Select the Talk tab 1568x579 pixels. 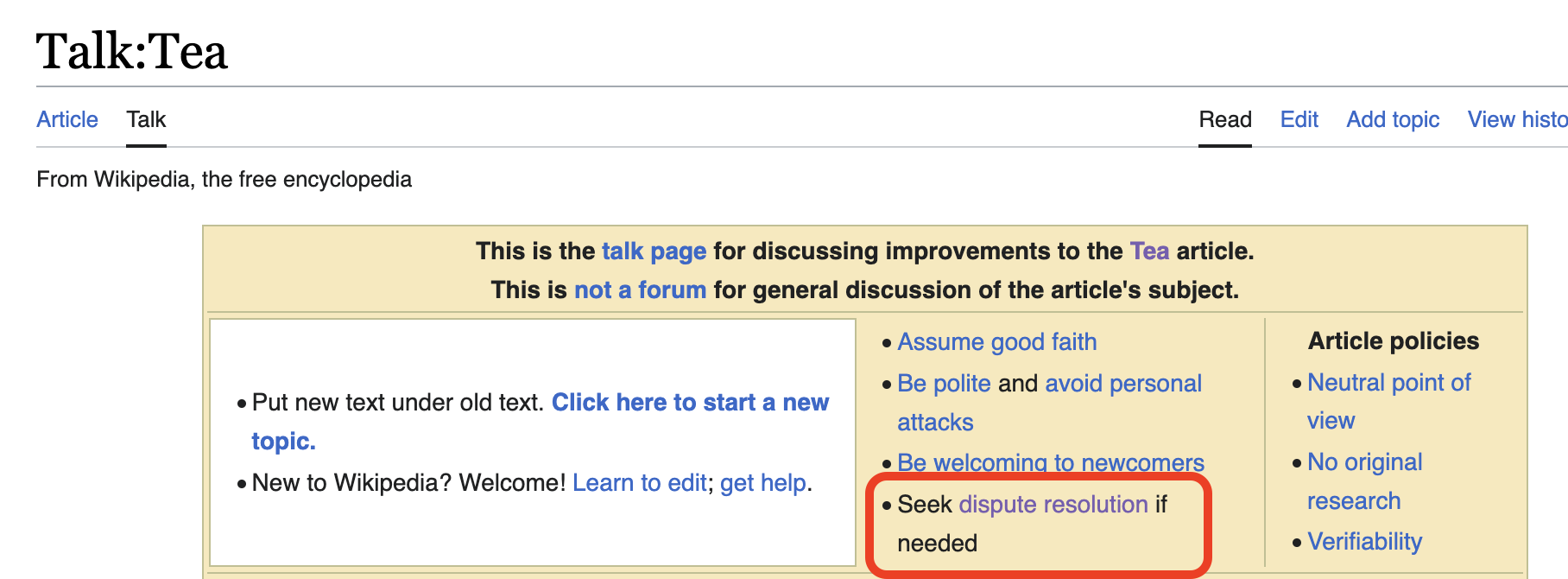click(x=145, y=119)
